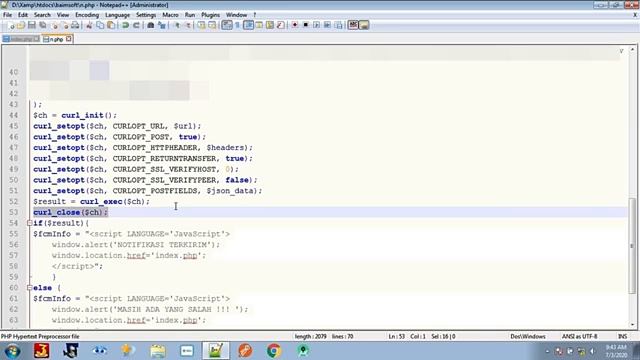Open Find dialog via binoculars icon

(151, 25)
